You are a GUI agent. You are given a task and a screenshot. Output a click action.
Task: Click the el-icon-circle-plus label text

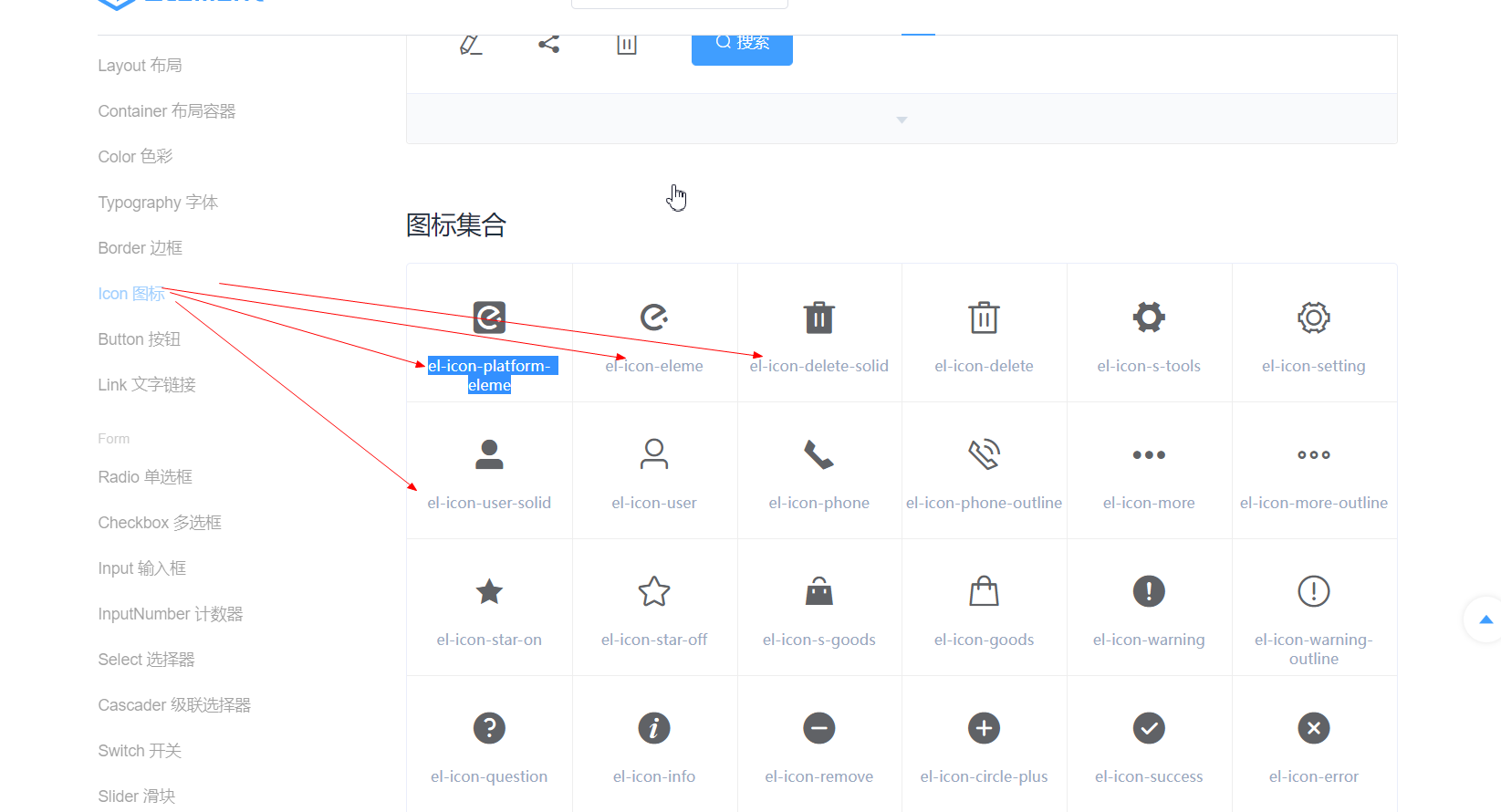(x=984, y=776)
